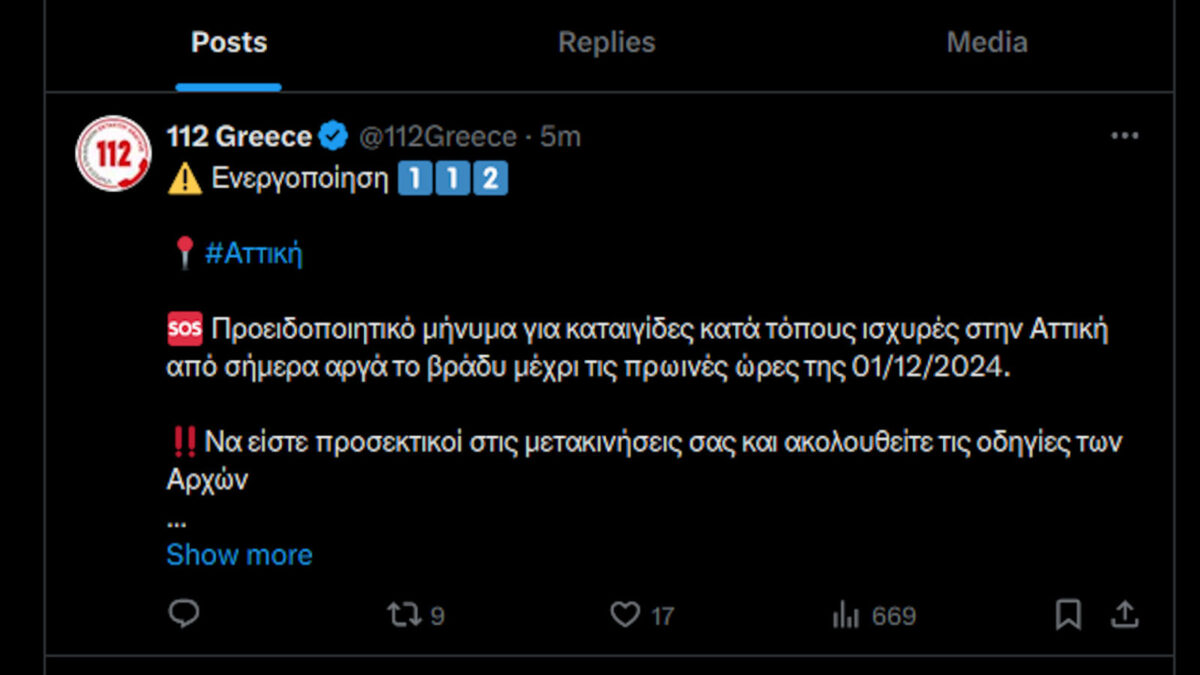Image resolution: width=1200 pixels, height=675 pixels.
Task: Open view analytics bar chart icon
Action: (x=846, y=616)
